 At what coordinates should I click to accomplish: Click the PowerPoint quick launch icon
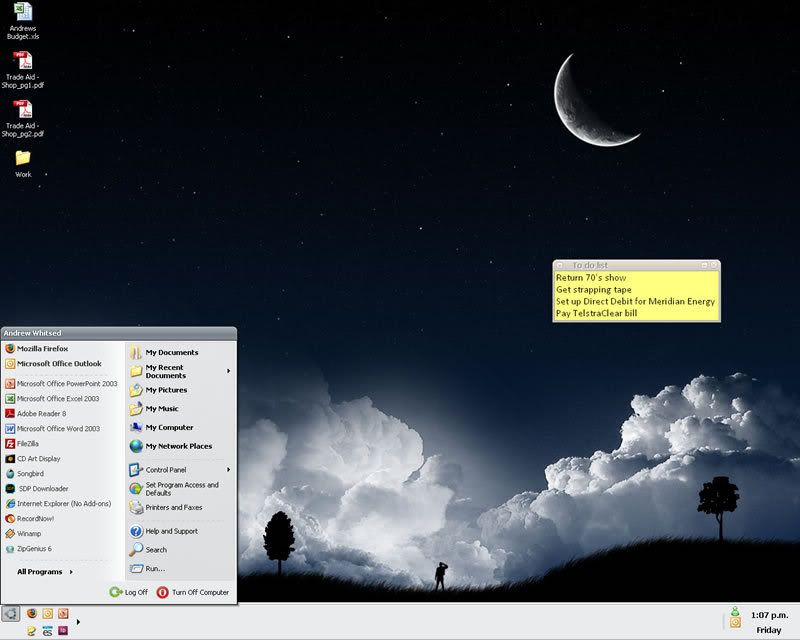coord(63,613)
